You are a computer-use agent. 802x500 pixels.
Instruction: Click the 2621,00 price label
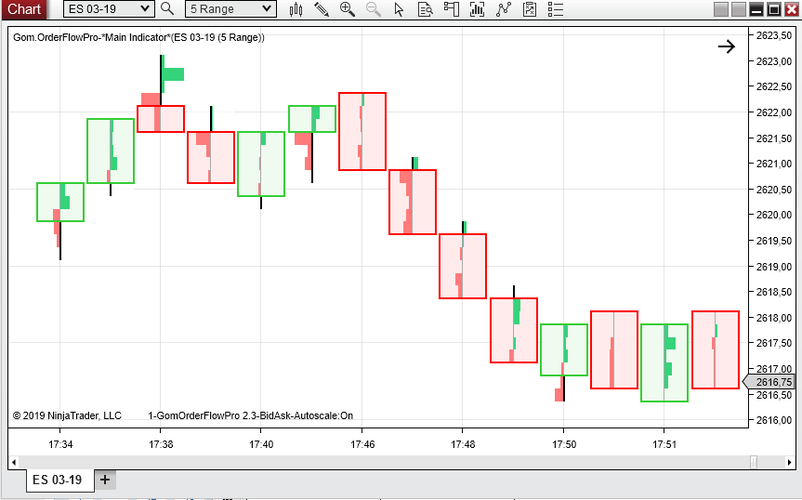coord(774,164)
